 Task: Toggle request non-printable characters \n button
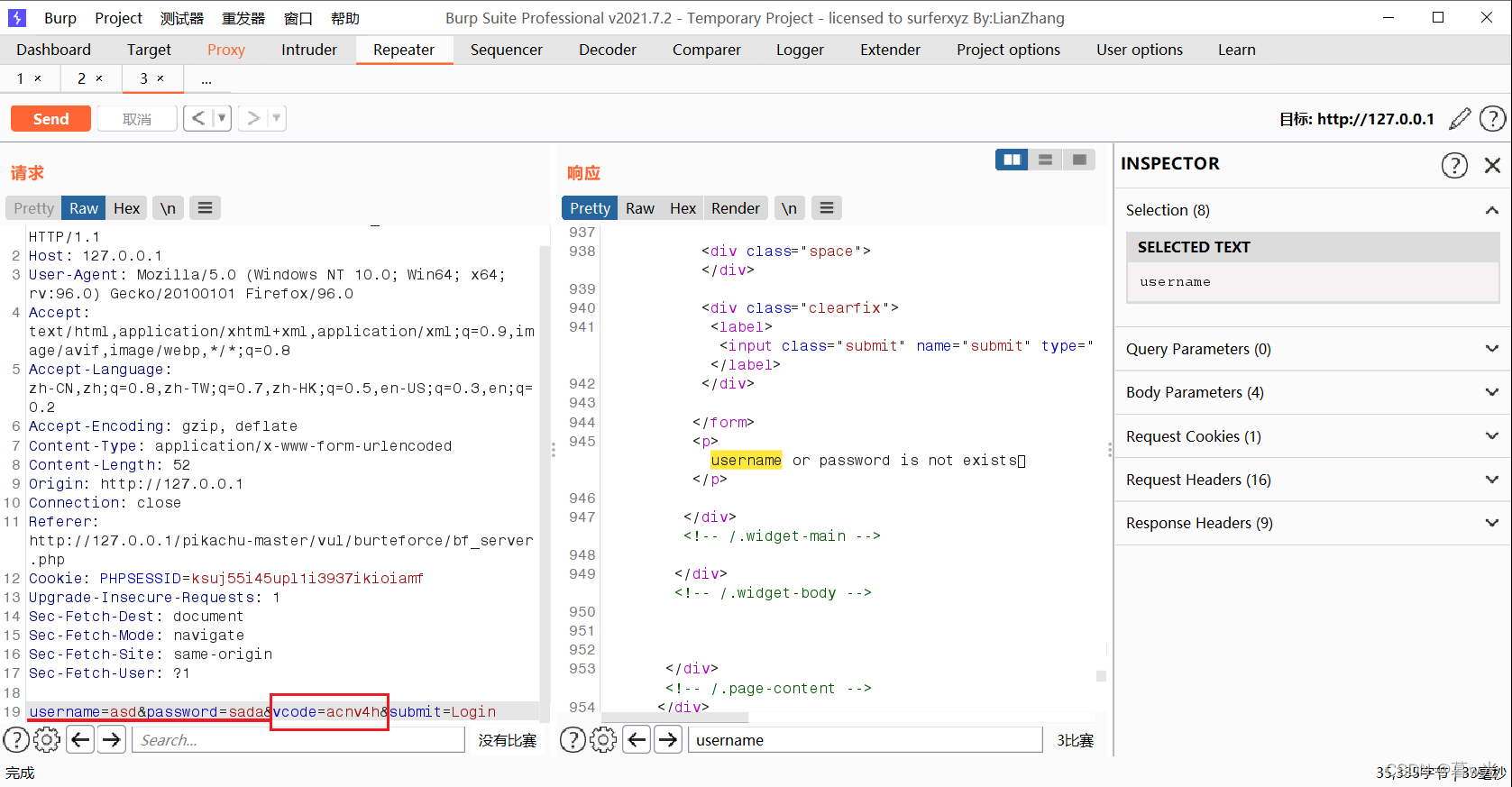click(168, 208)
